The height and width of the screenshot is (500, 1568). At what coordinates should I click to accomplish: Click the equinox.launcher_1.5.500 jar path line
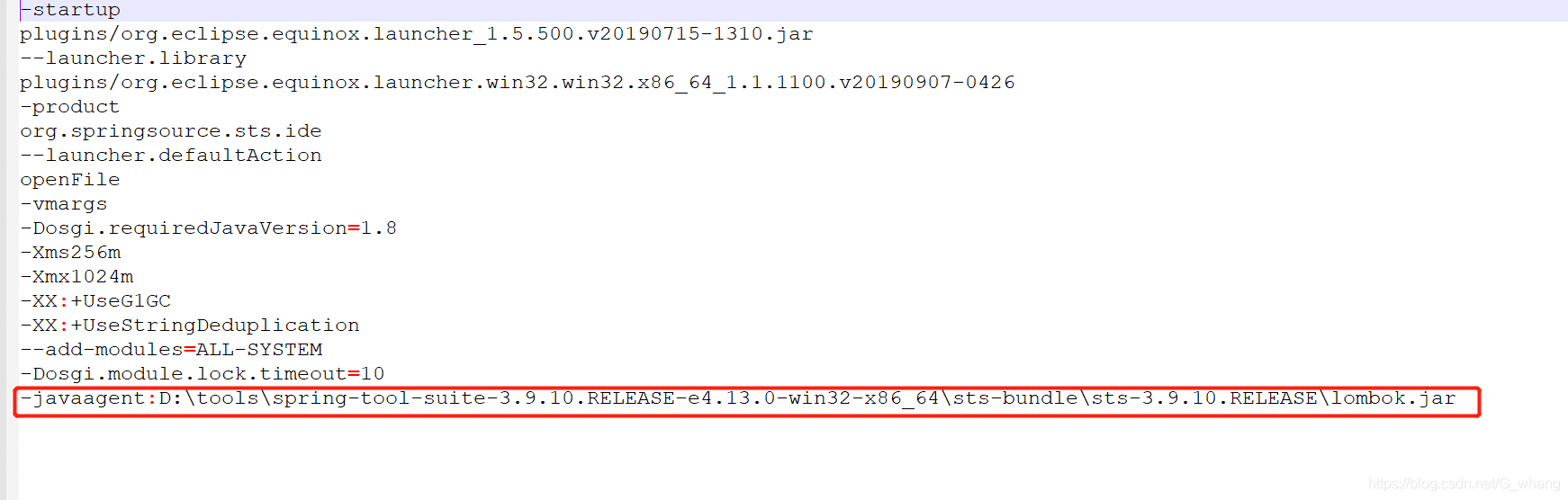point(416,34)
